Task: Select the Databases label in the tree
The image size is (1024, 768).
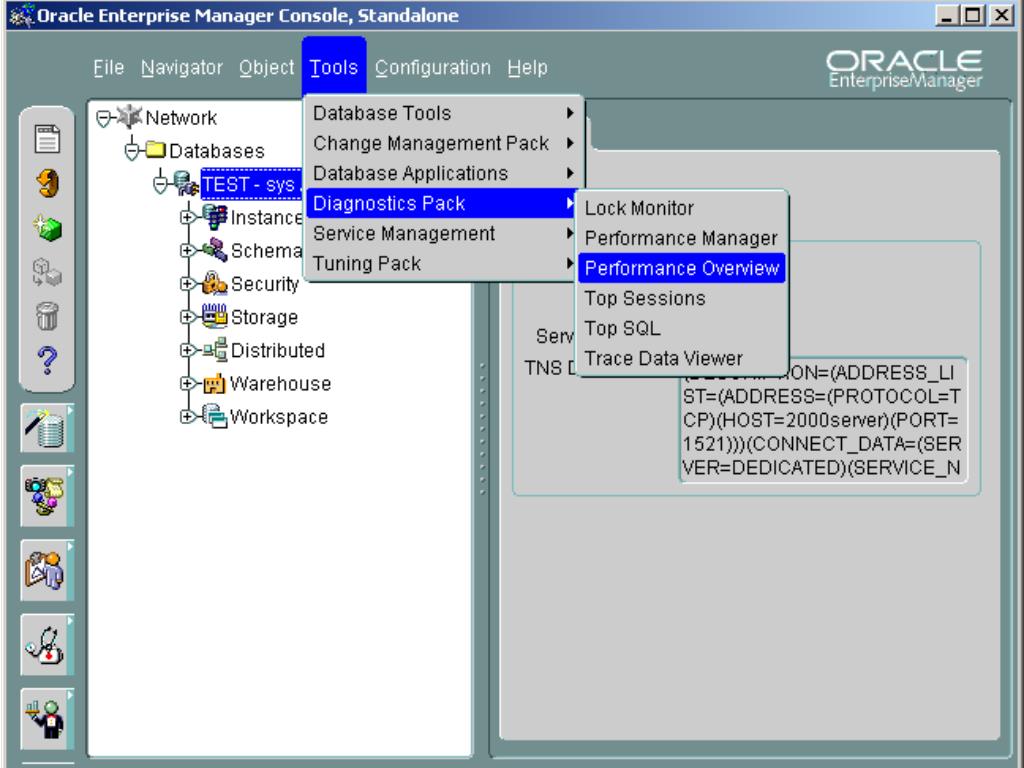Action: click(217, 151)
